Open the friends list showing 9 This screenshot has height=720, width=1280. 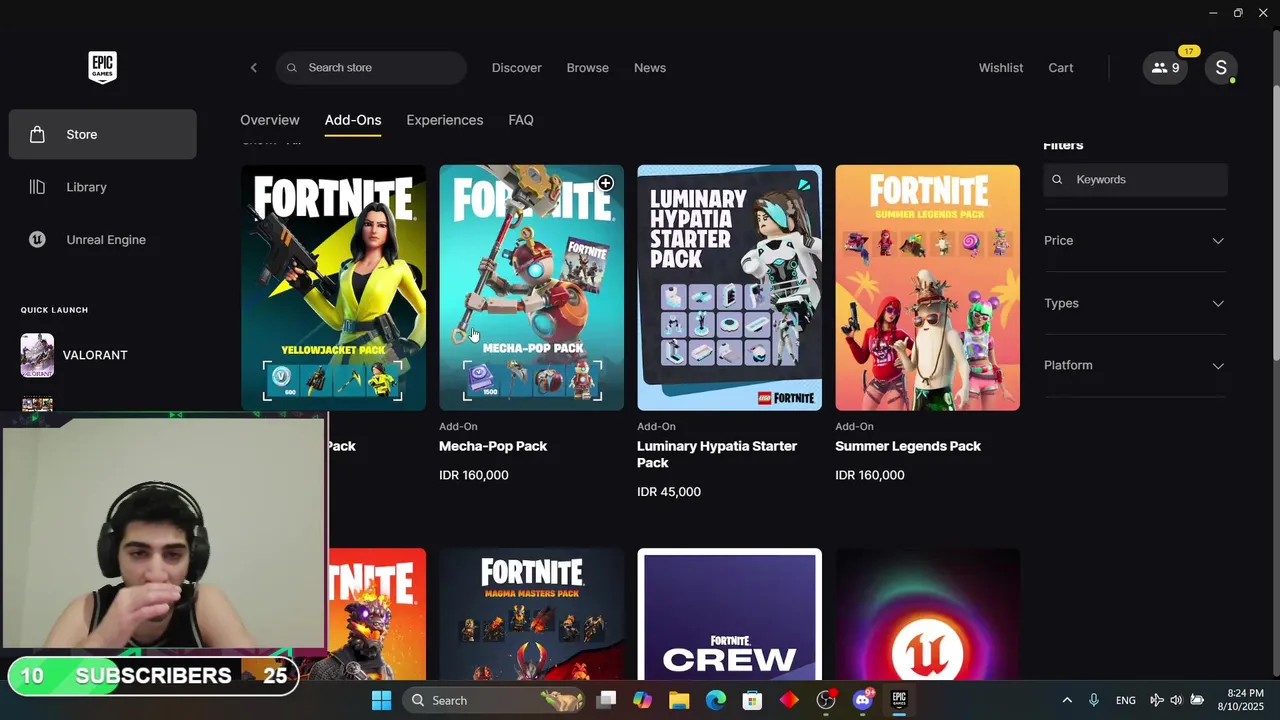tap(1165, 68)
